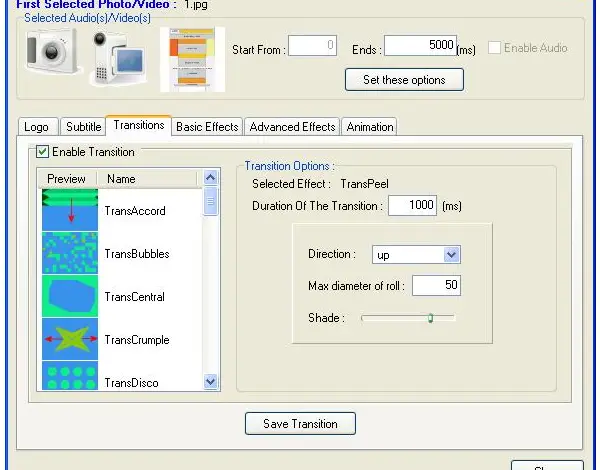The image size is (600, 470).
Task: Go to the Animation tab
Action: tap(369, 127)
